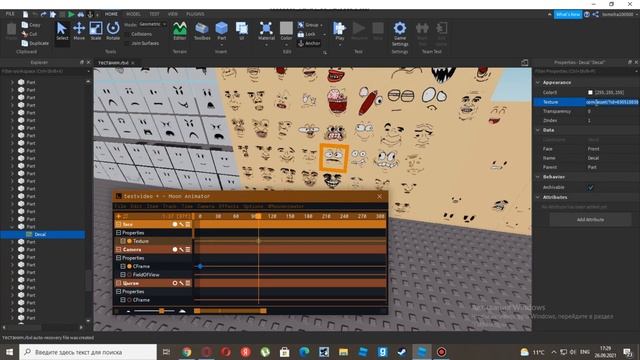
Task: Open the UI insert tool
Action: (x=242, y=31)
